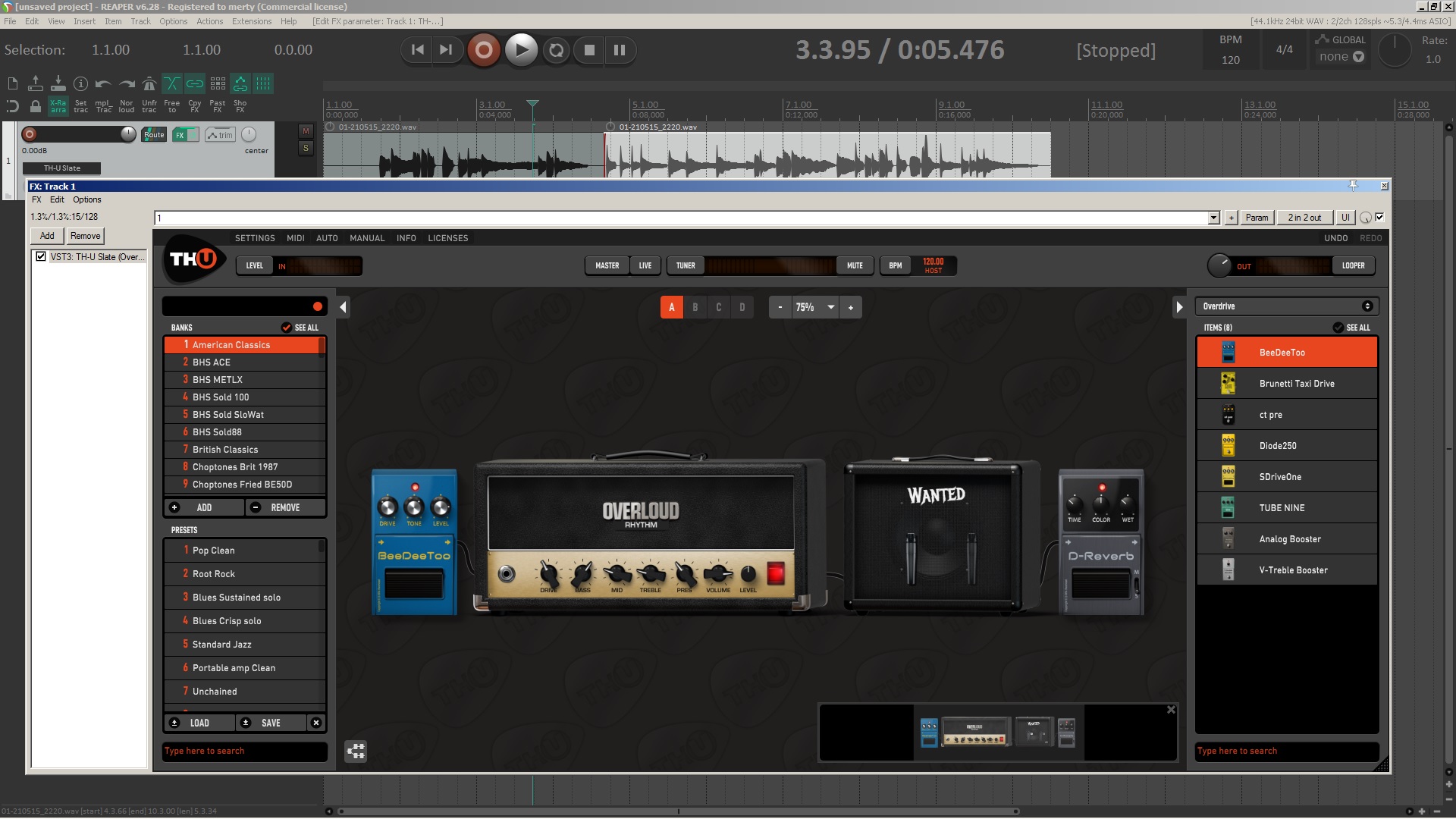This screenshot has width=1456, height=819.
Task: Toggle loop repeat dashed icon in toolbar
Action: coord(12,106)
